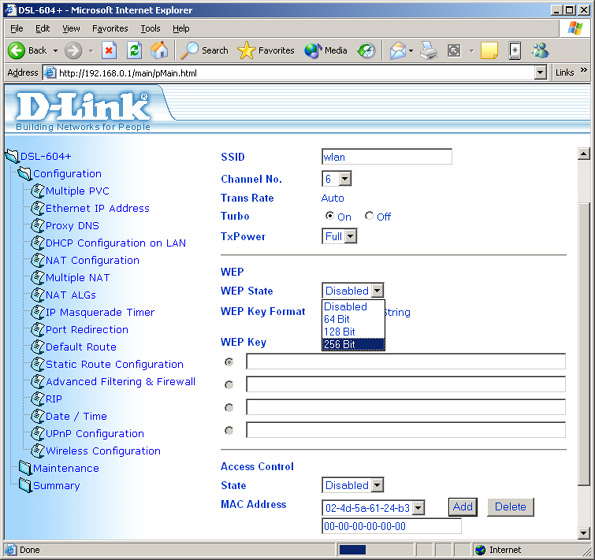Click the page scrollbar down arrow
The image size is (595, 560).
click(584, 533)
